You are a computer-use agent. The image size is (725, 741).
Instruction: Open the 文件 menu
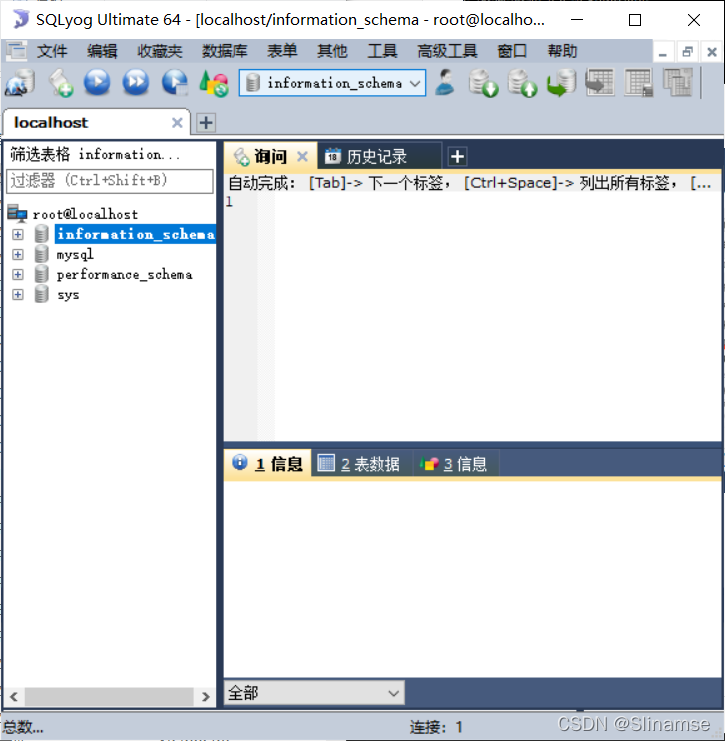[52, 51]
